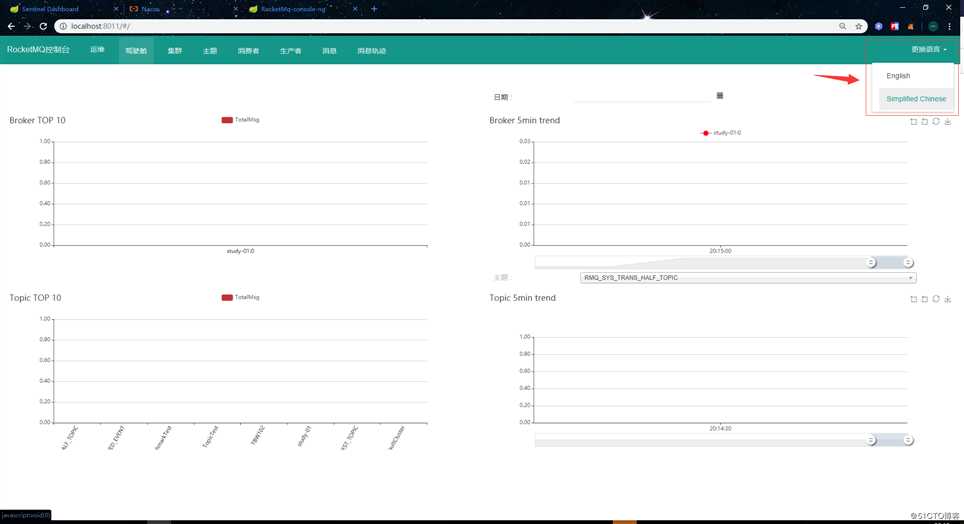Open the blue hexagon browser extension

879,26
